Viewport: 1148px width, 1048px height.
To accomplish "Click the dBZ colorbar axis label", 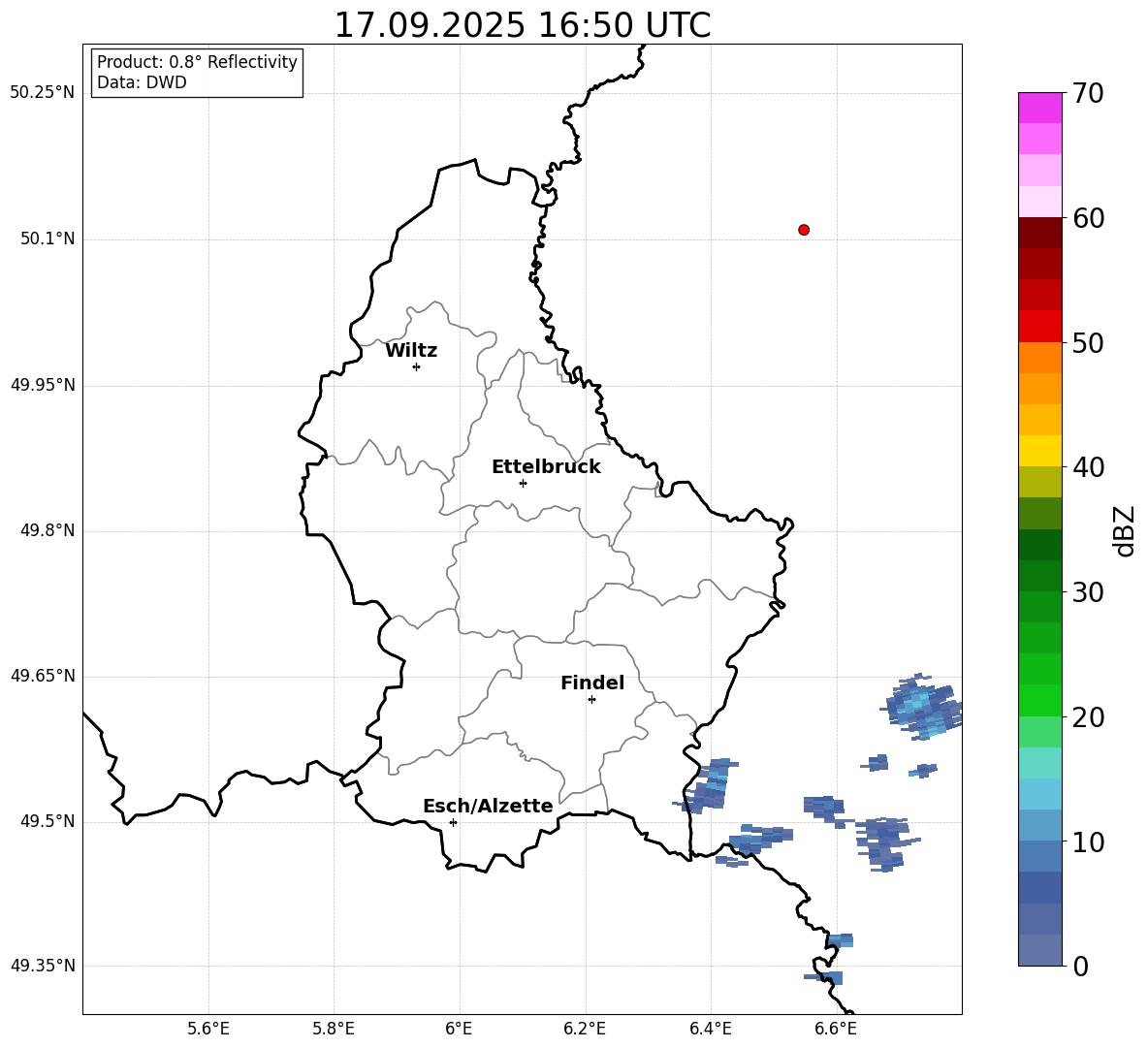I will click(1124, 530).
